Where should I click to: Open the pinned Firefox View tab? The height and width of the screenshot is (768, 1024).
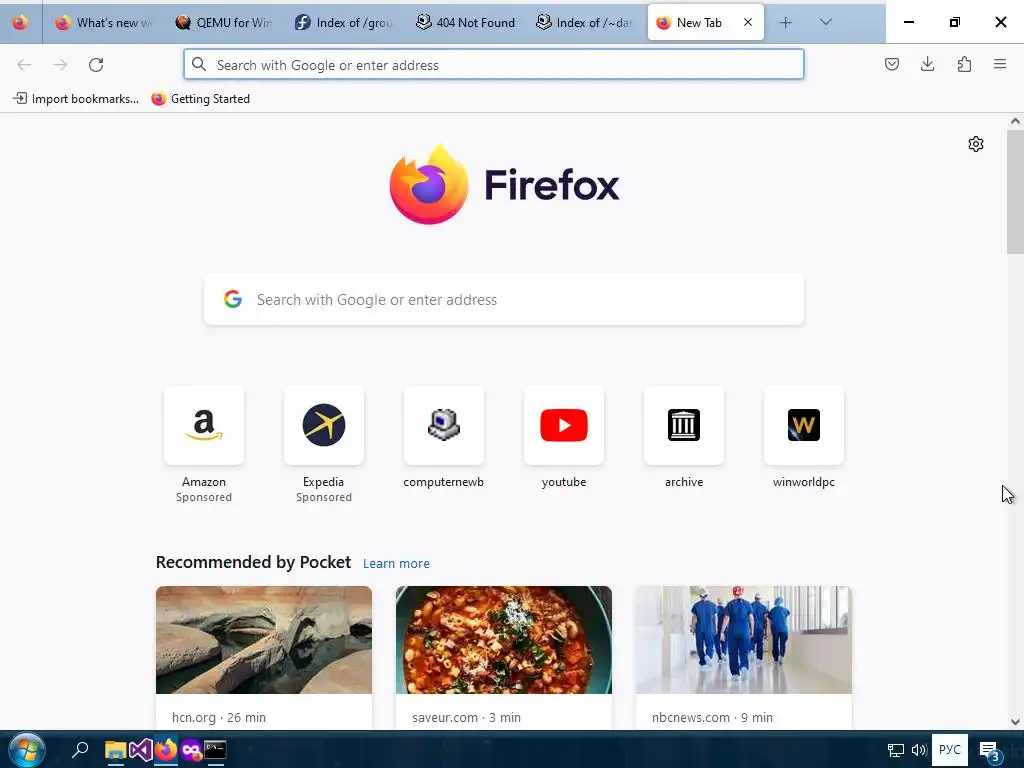click(x=20, y=22)
